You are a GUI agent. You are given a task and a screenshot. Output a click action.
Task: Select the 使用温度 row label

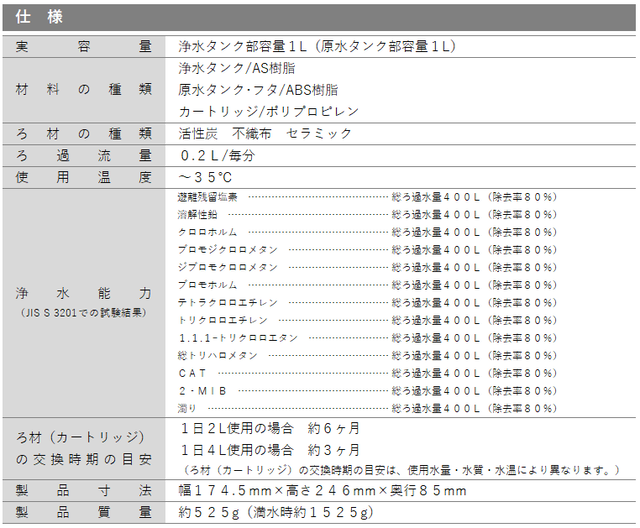pos(84,177)
